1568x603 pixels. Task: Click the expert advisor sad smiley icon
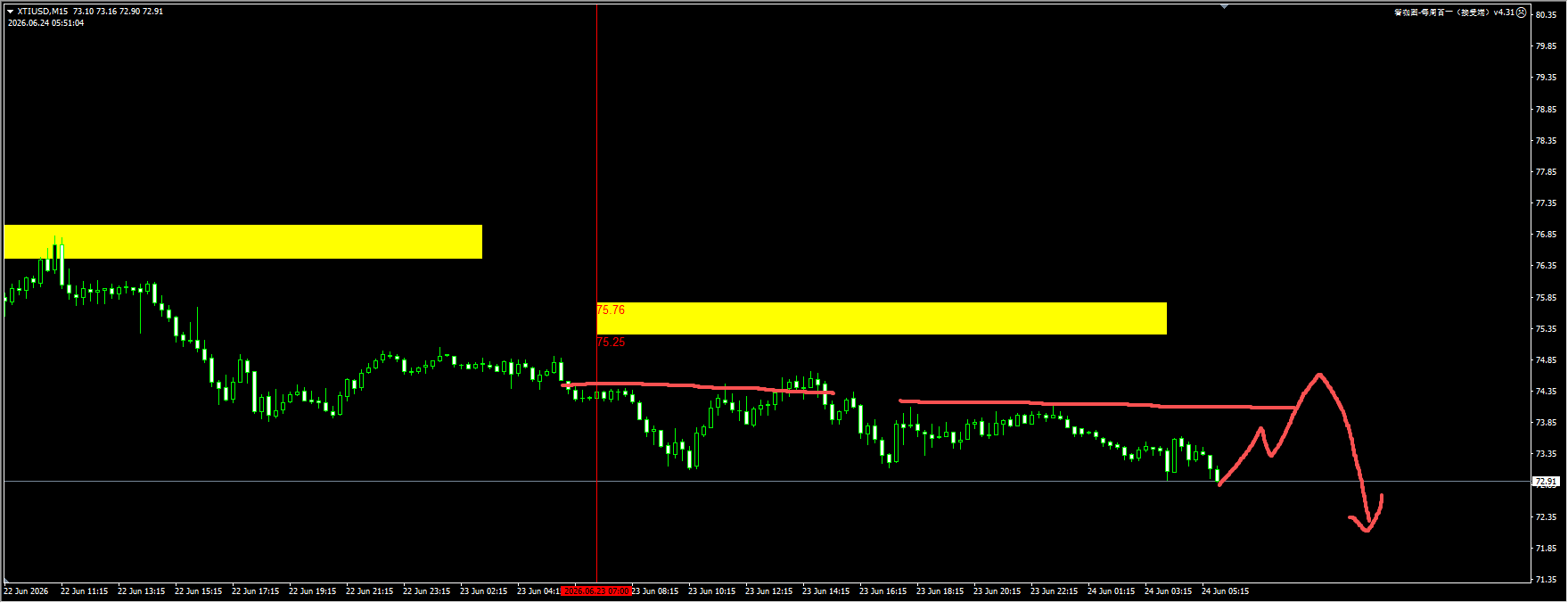1522,12
